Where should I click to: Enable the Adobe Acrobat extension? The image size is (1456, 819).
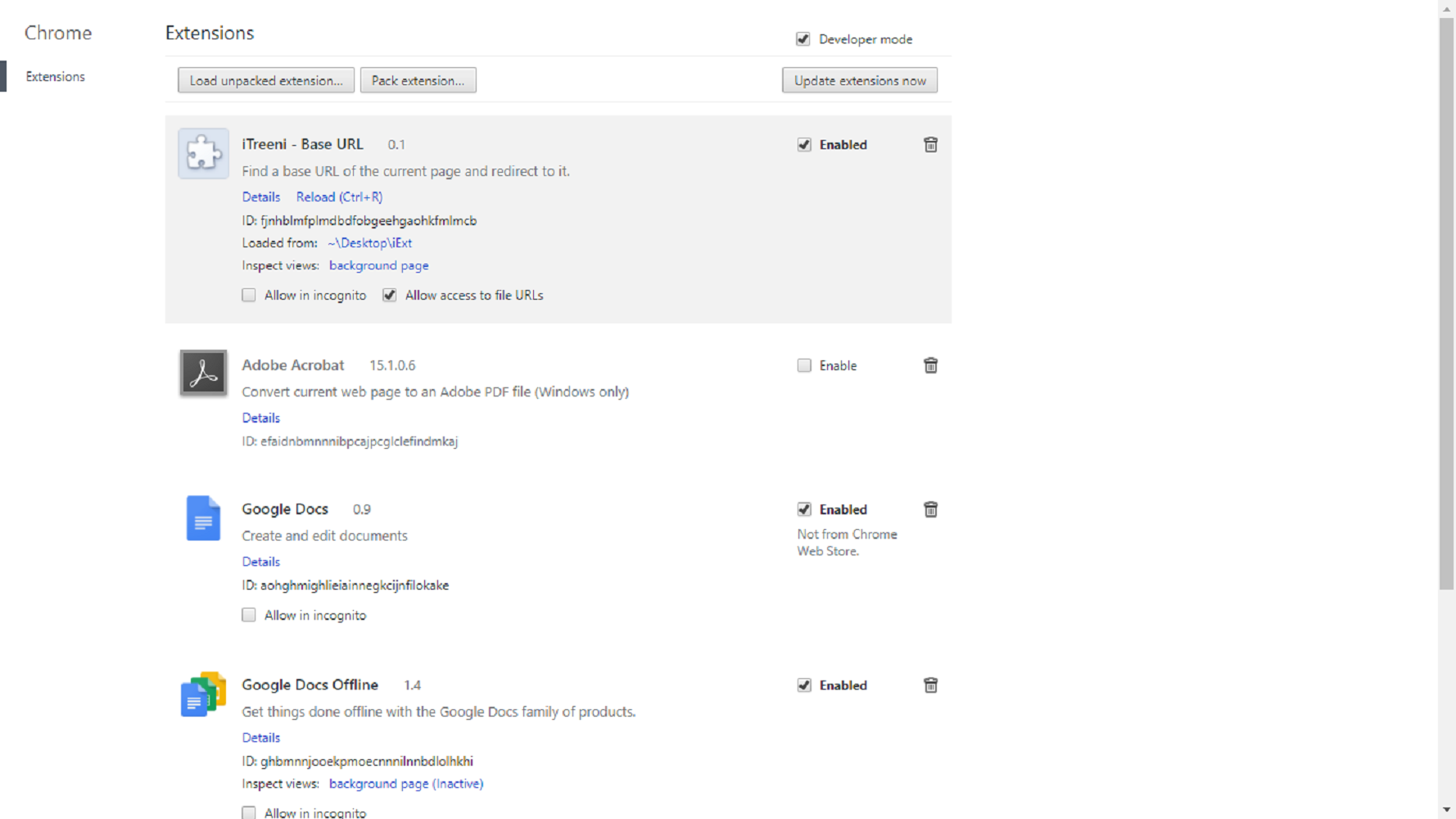tap(804, 365)
